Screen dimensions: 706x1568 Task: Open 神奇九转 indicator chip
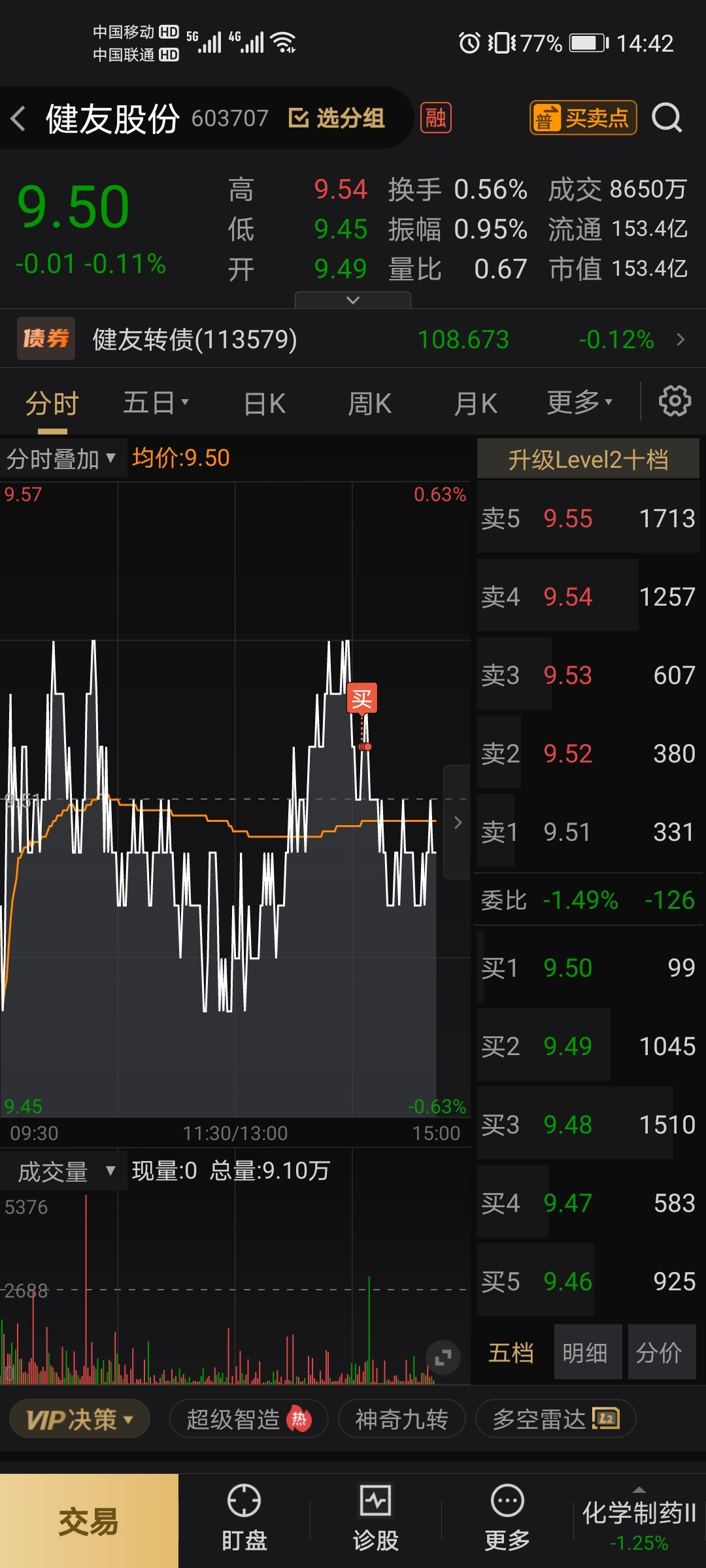click(x=401, y=1419)
